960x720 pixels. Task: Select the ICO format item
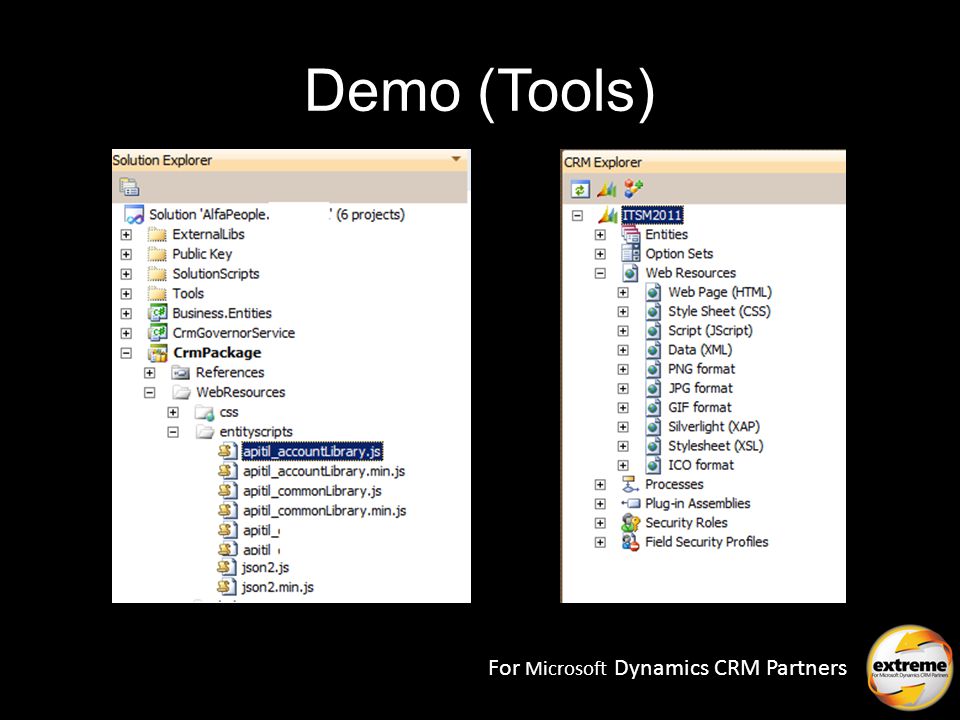(701, 465)
